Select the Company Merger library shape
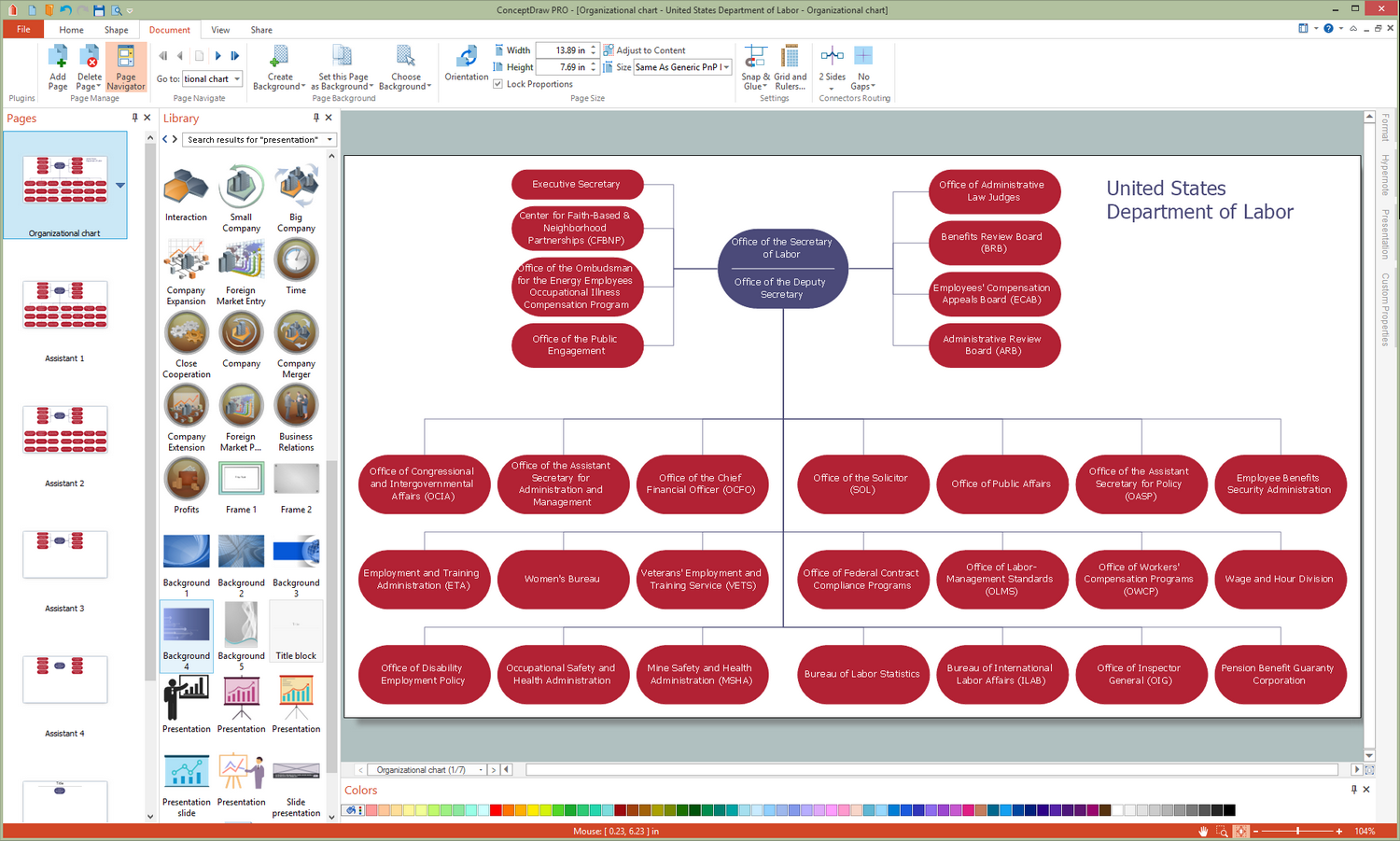1400x841 pixels. (296, 344)
